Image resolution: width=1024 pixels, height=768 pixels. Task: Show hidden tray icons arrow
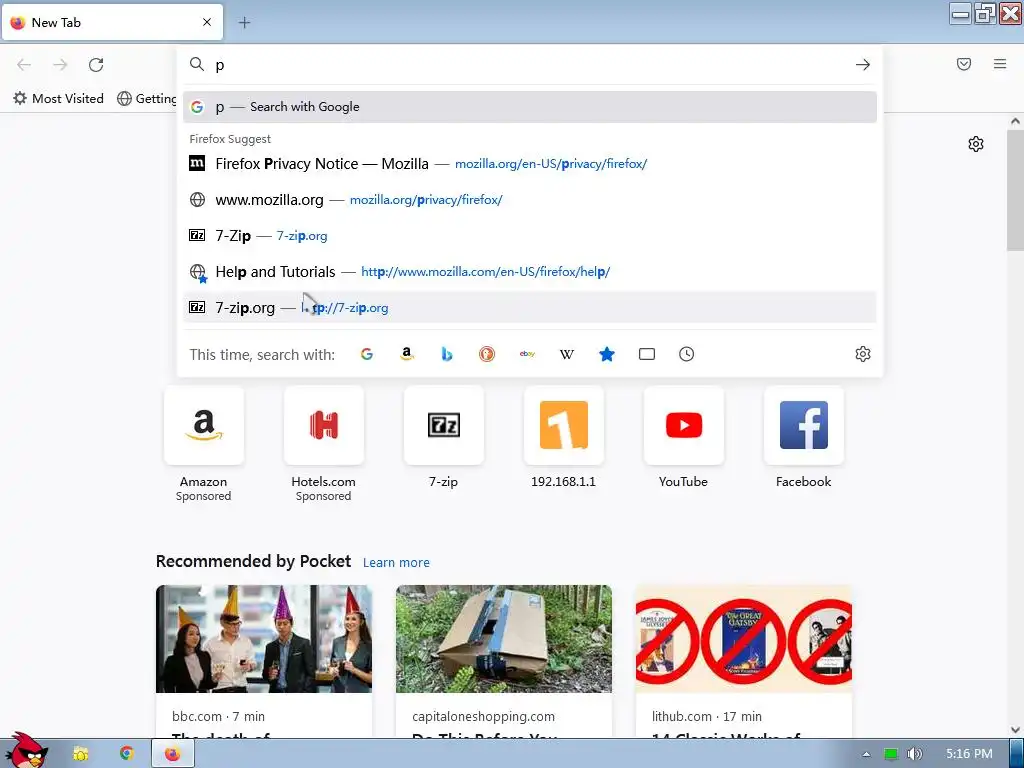click(x=866, y=754)
